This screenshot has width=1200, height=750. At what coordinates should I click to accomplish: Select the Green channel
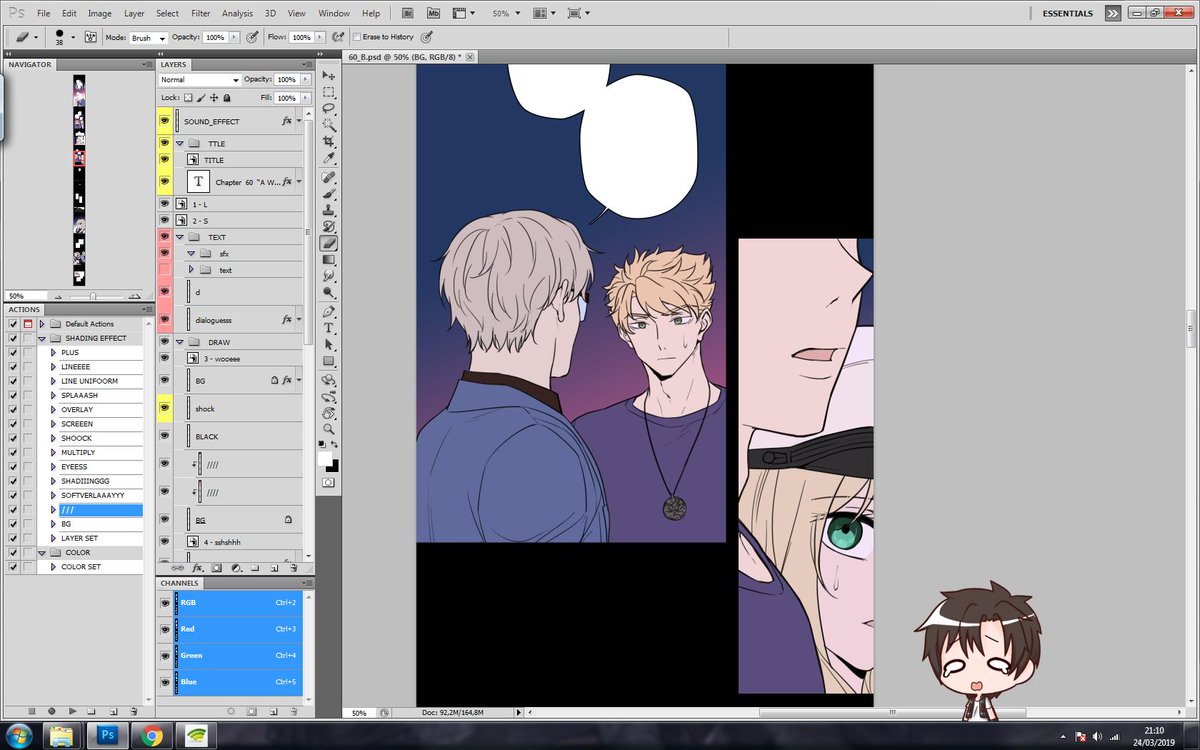pyautogui.click(x=237, y=655)
